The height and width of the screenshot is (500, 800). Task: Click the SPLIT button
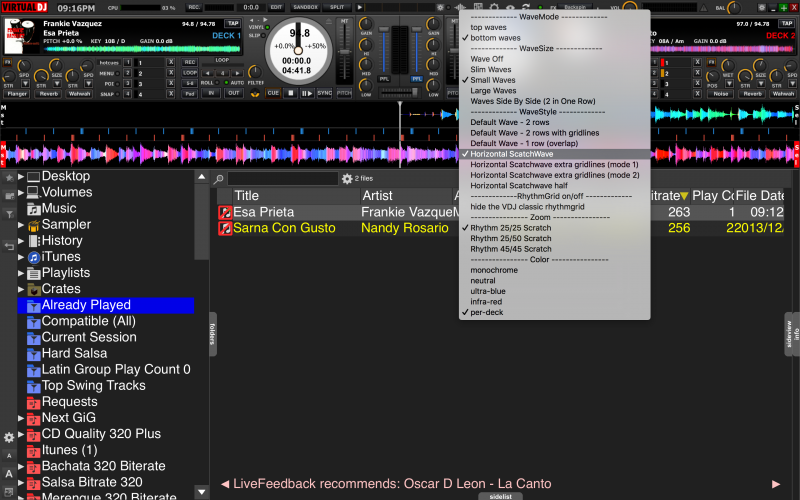[x=337, y=7]
